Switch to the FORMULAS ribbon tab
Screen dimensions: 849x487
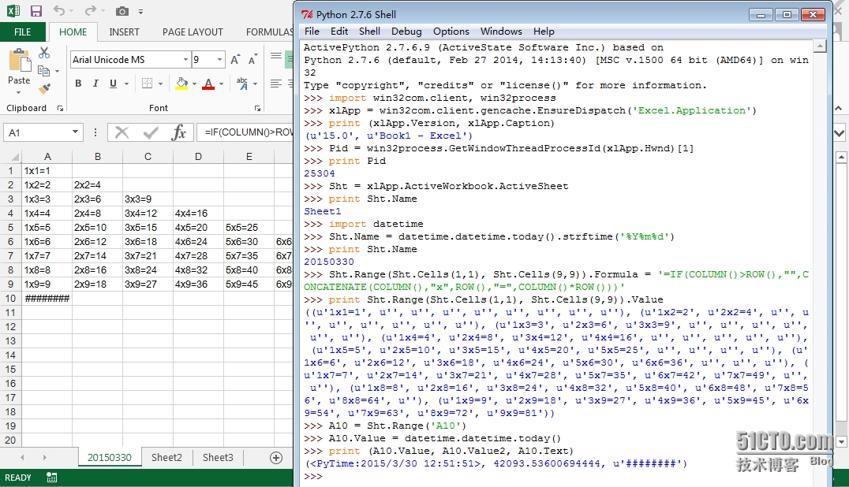269,32
